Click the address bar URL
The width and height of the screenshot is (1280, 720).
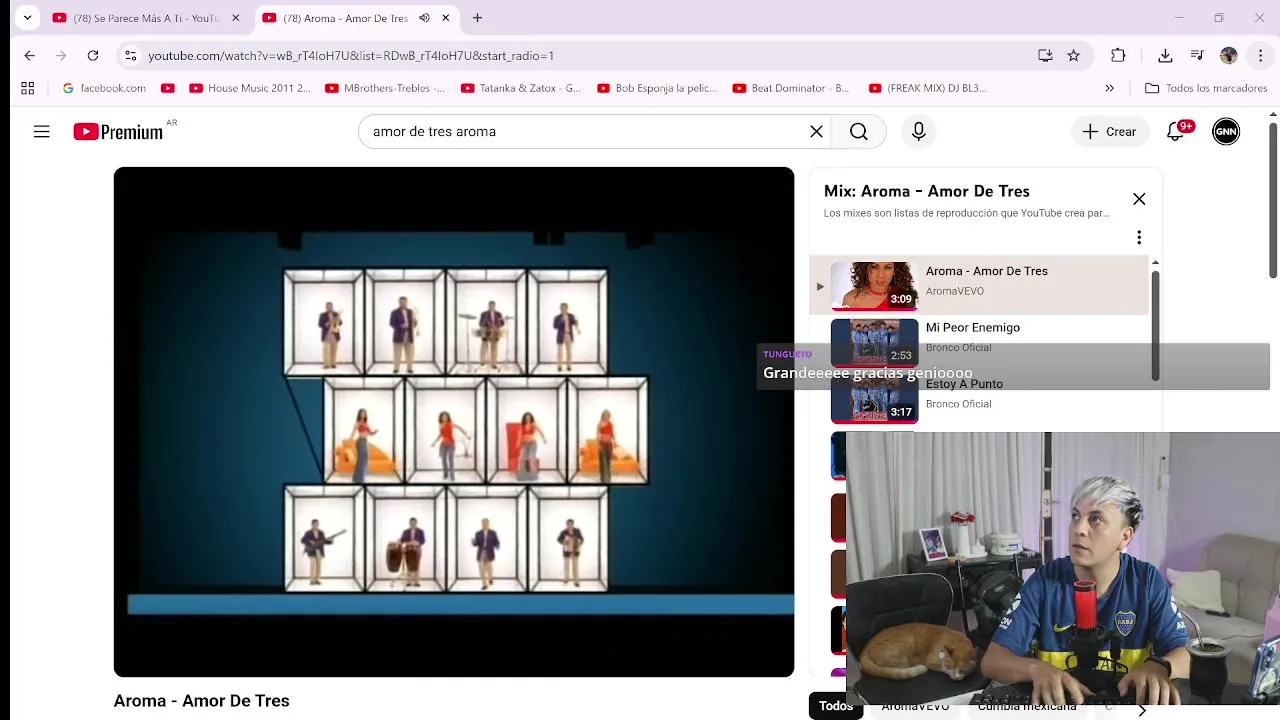351,56
